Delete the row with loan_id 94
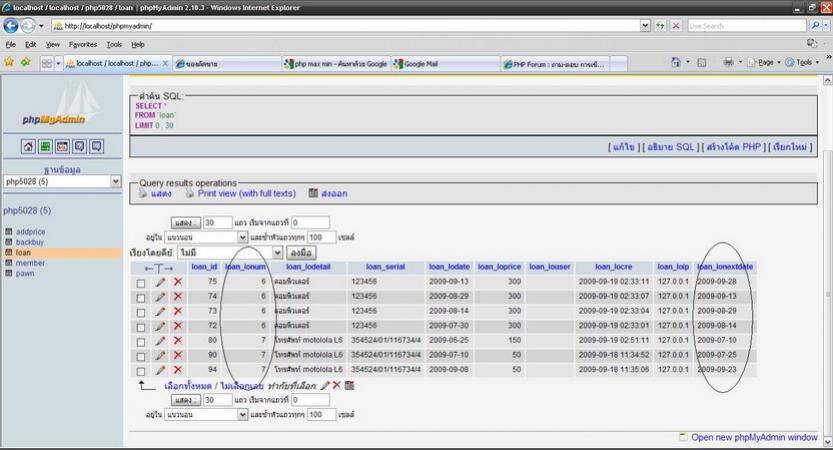The height and width of the screenshot is (450, 833). (178, 370)
